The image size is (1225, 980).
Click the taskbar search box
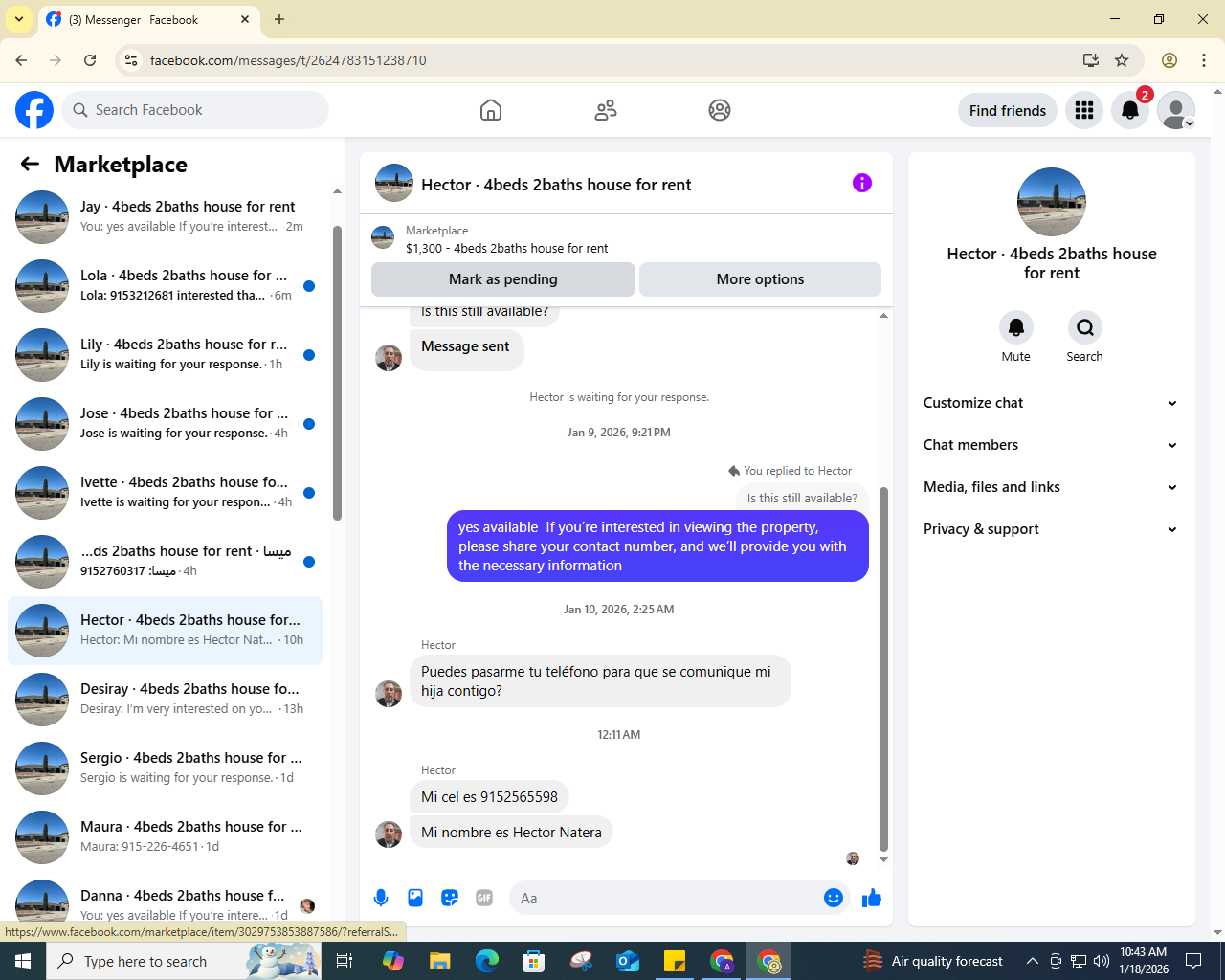coord(184,961)
